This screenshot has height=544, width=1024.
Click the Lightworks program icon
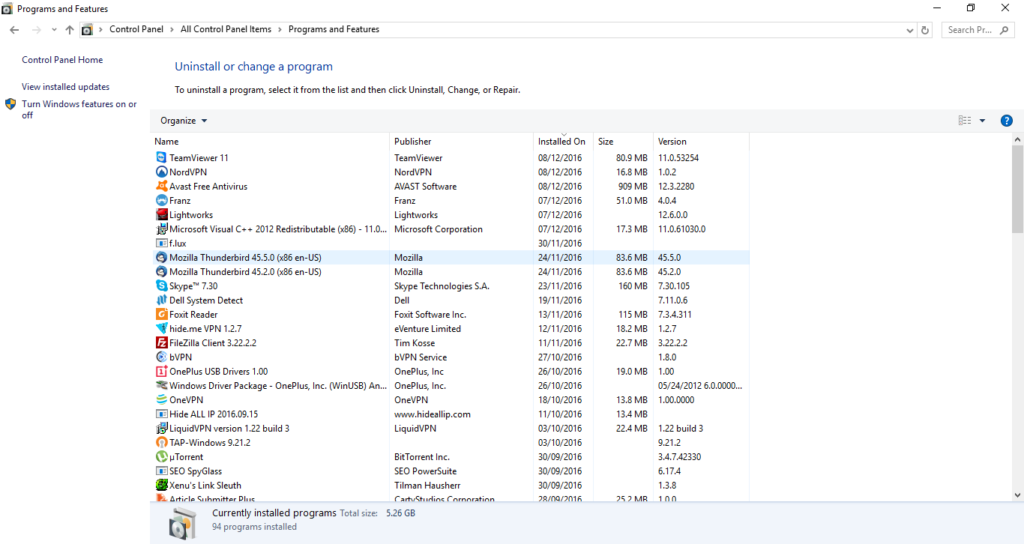(x=161, y=215)
